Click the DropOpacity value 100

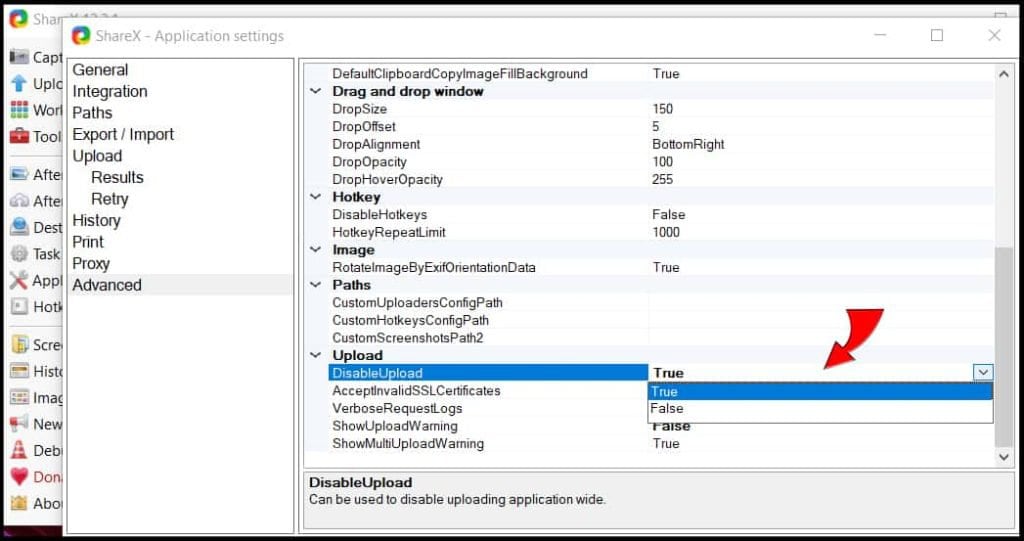coord(662,162)
